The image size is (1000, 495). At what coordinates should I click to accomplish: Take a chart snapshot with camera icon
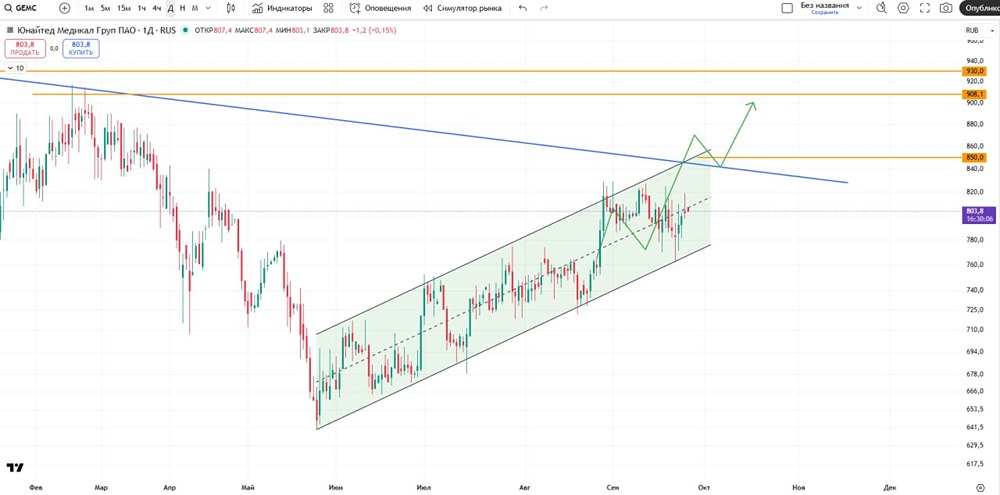pyautogui.click(x=946, y=8)
